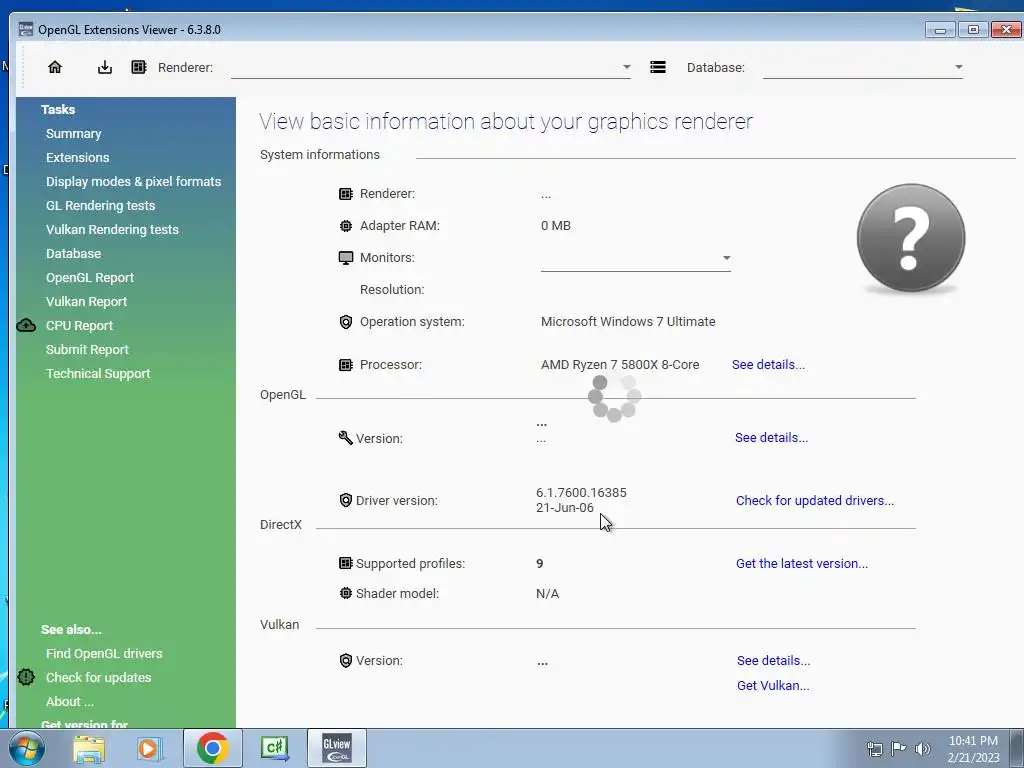Screen dimensions: 1024x768
Task: Click the Get Vulkan link
Action: pyautogui.click(x=773, y=686)
